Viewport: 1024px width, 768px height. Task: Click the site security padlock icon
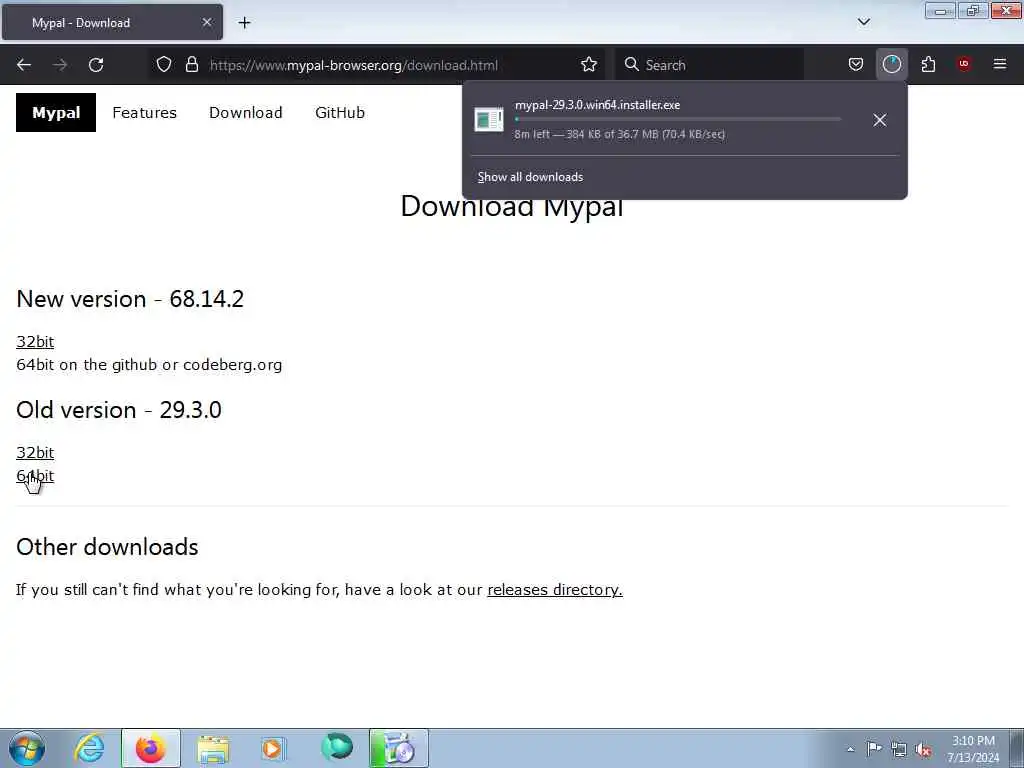tap(191, 65)
